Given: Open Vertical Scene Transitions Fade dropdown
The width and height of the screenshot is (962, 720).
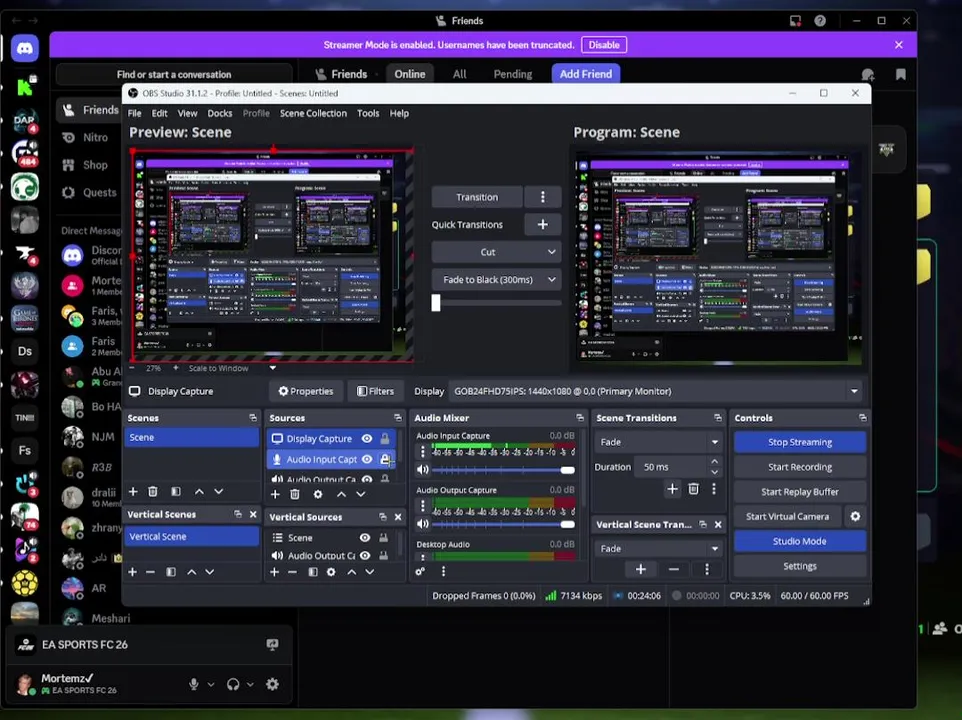Looking at the screenshot, I should 658,548.
